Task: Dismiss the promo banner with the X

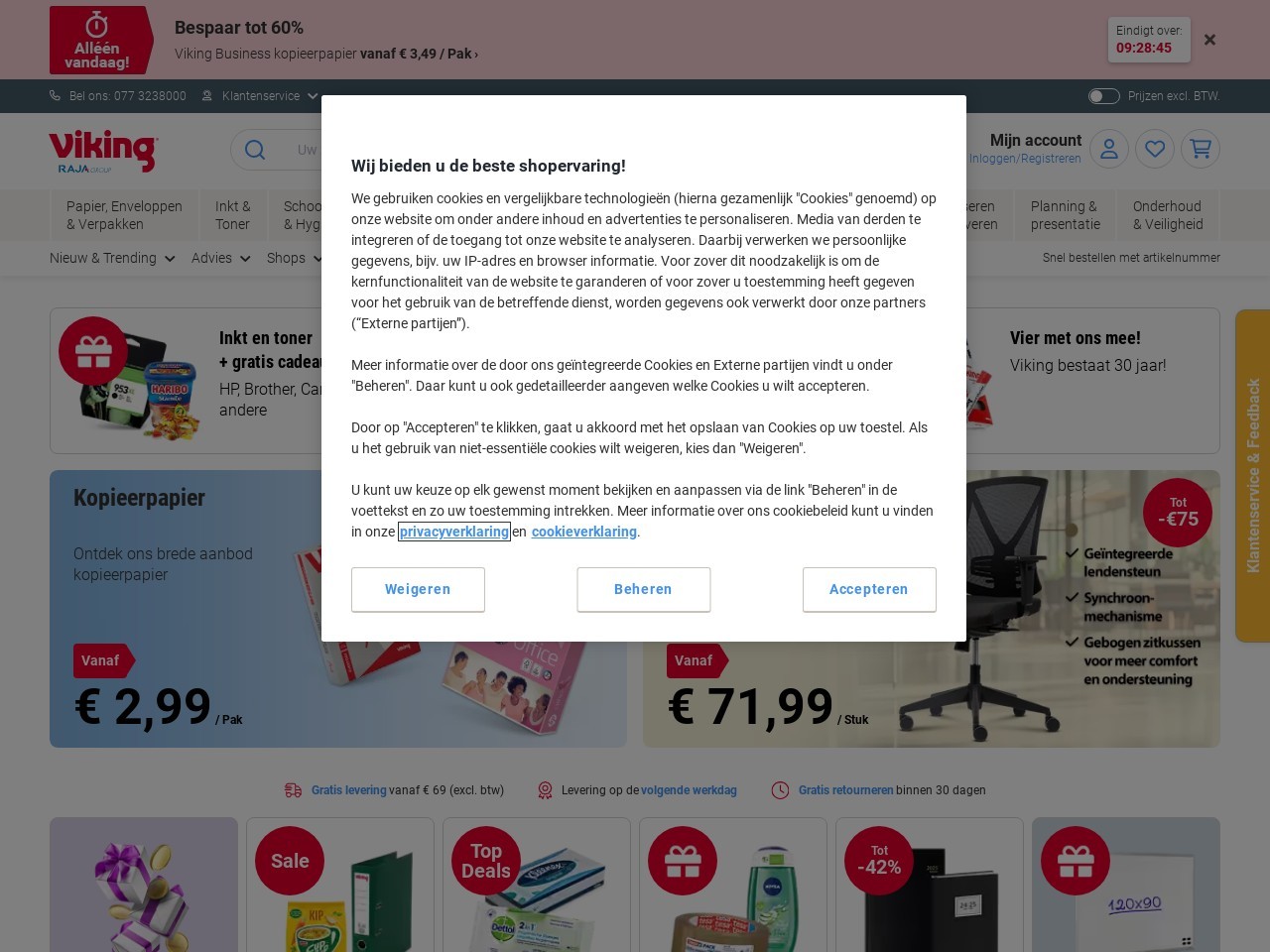Action: coord(1209,40)
